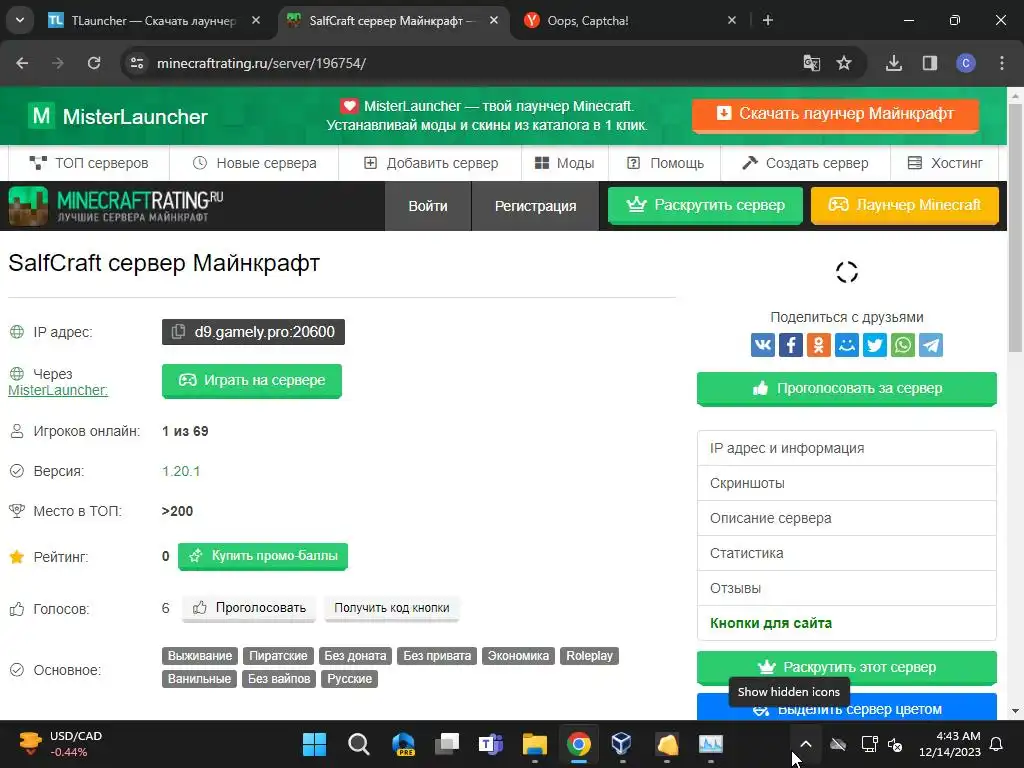Click Лаунчер Minecraft yellow button
The image size is (1024, 768).
pos(904,205)
